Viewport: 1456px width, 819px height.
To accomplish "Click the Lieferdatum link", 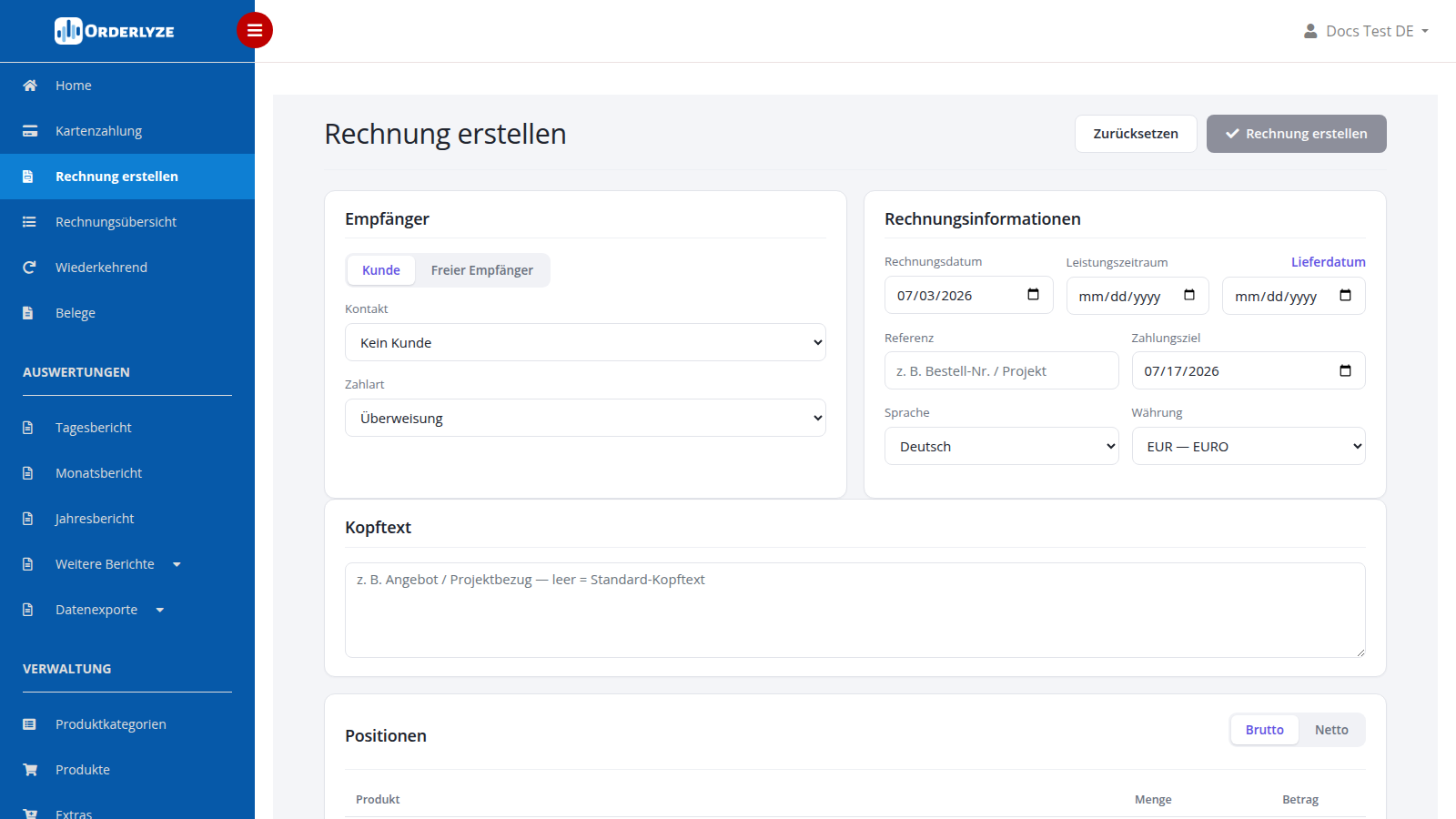I will (x=1328, y=262).
